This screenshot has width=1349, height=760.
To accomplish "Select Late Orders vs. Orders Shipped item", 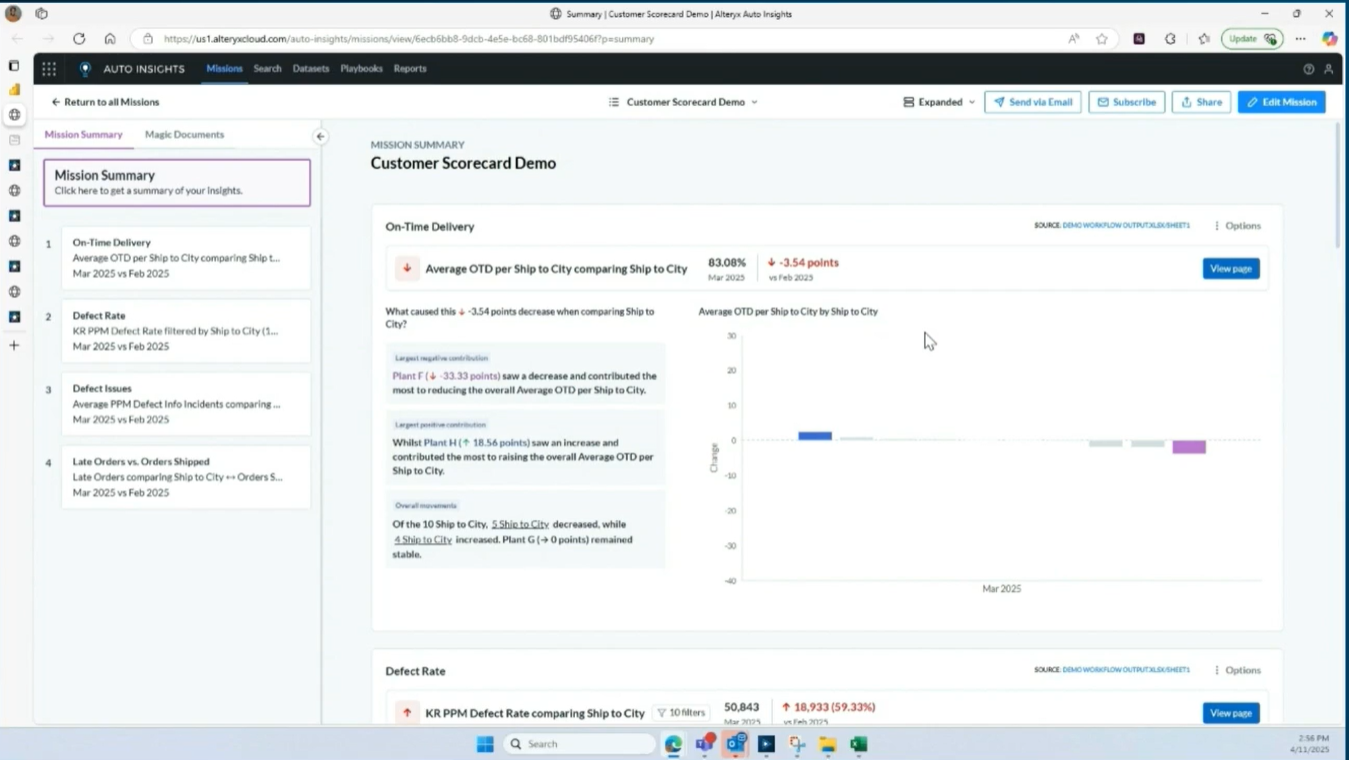I will coord(186,477).
